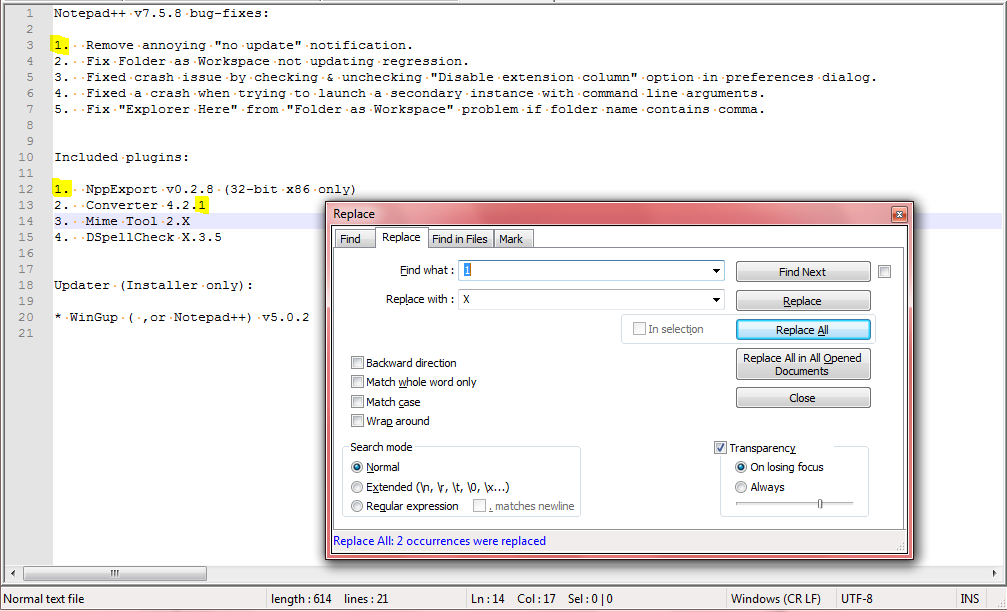Close the Replace dialog with X icon
This screenshot has width=1007, height=612.
899,214
